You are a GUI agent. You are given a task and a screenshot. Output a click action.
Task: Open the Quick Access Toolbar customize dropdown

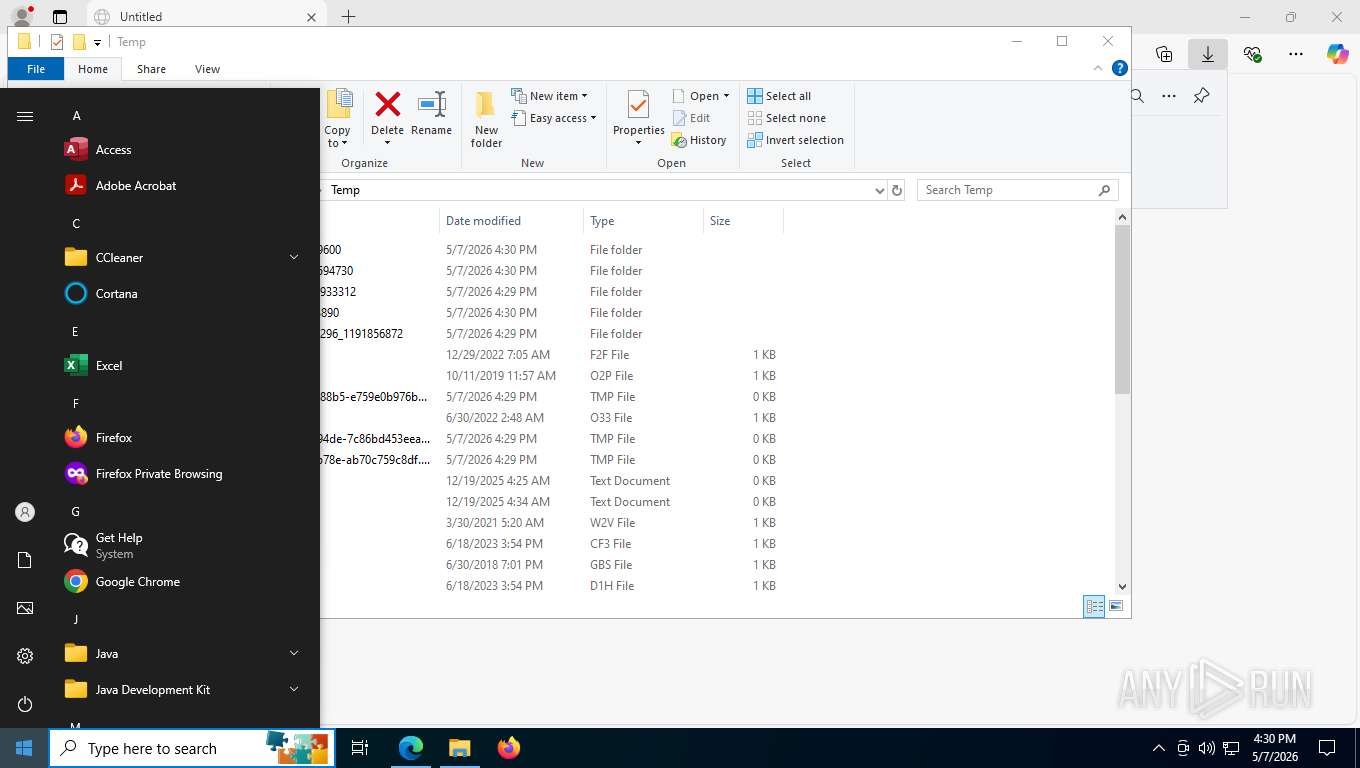pos(97,42)
